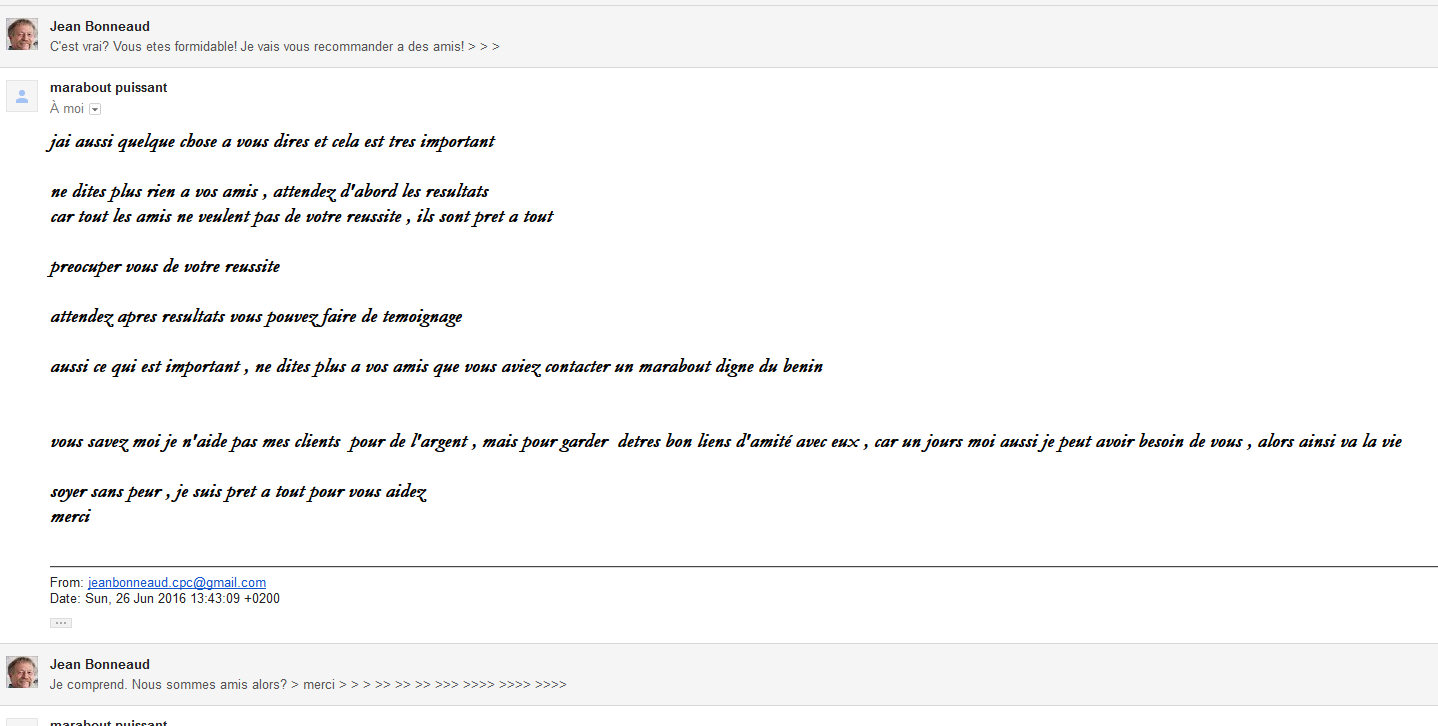Click the "Jean Bonneaud" name above "Je comprend"
1438x726 pixels.
100,664
